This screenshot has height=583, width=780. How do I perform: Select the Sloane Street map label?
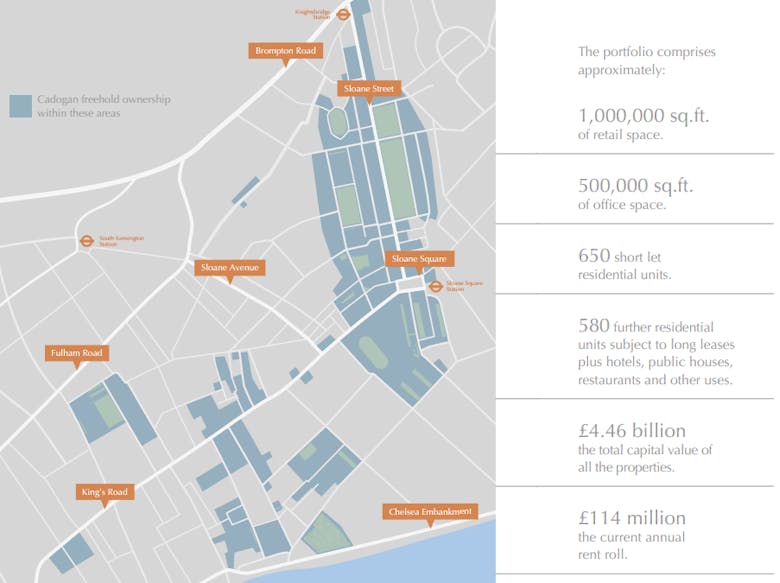coord(369,89)
